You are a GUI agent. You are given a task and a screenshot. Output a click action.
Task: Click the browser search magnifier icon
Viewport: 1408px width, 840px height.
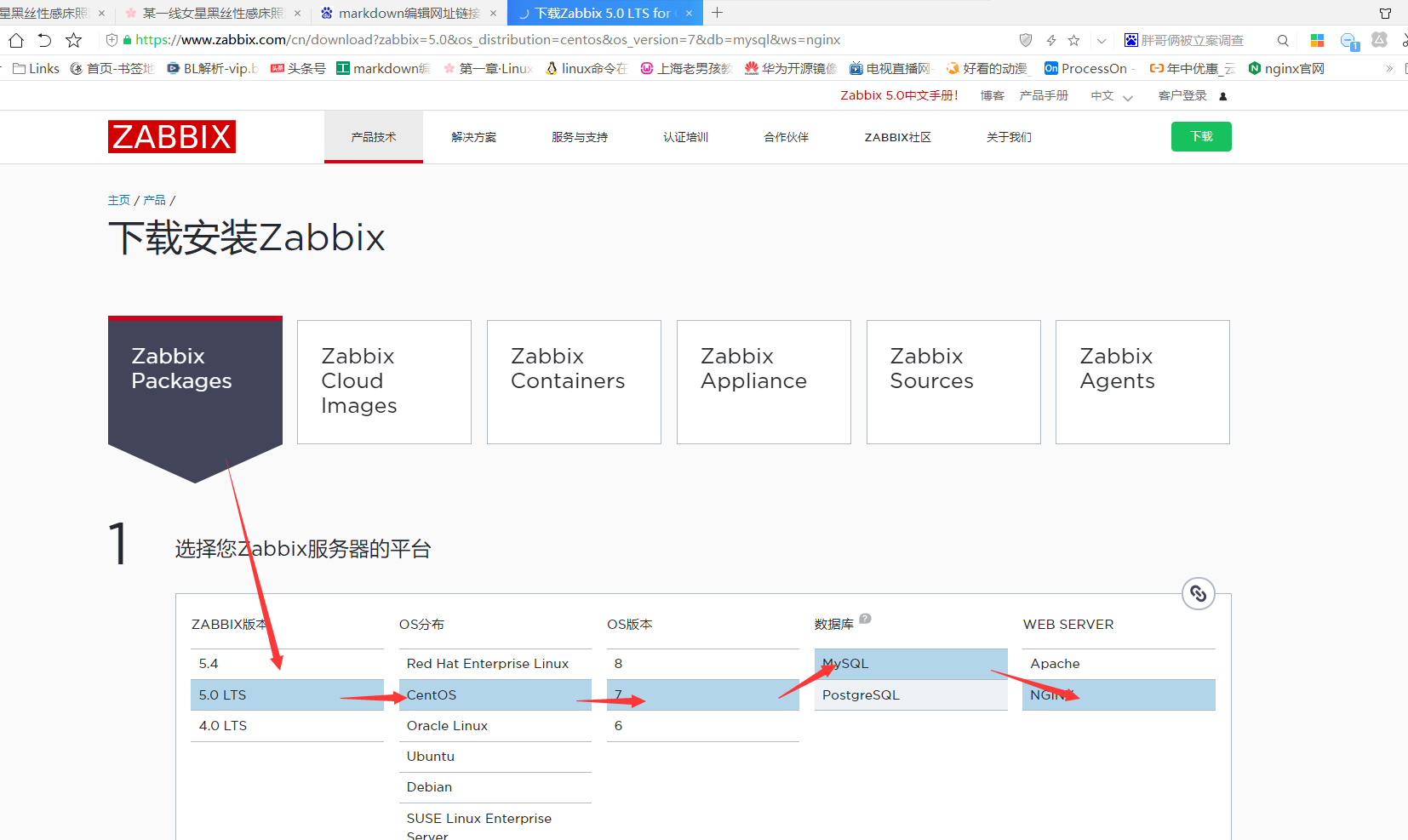pos(1282,39)
